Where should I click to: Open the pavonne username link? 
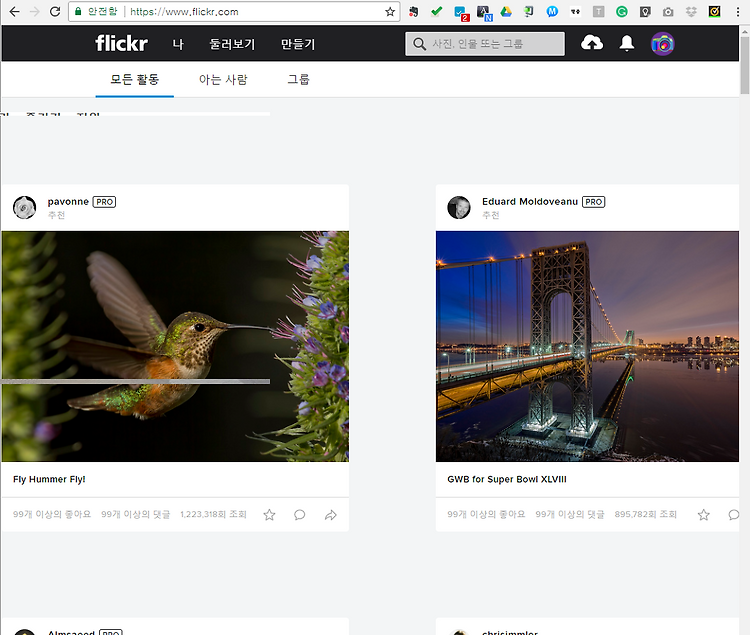[68, 202]
